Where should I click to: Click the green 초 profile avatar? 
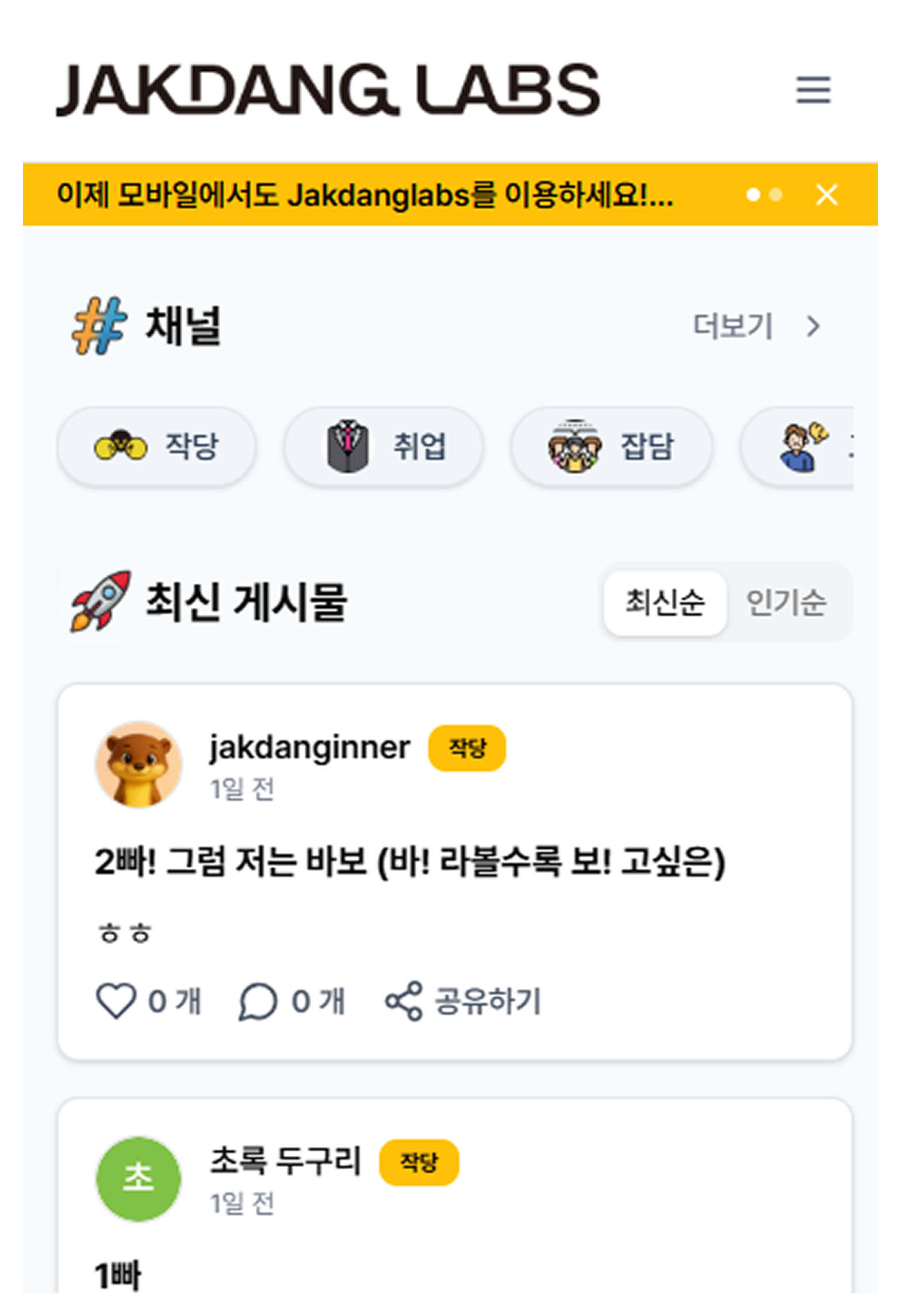[x=138, y=1179]
